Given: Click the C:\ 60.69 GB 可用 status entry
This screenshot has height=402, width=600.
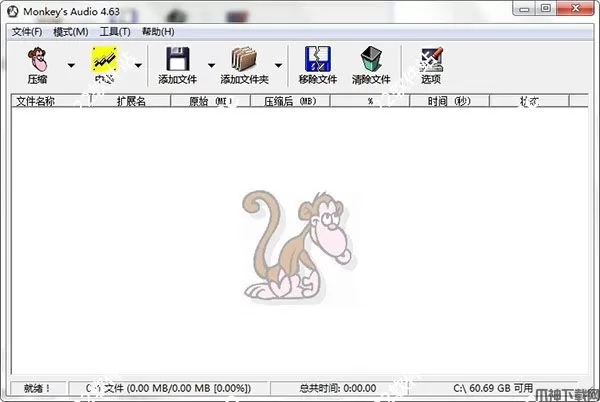Looking at the screenshot, I should point(493,388).
